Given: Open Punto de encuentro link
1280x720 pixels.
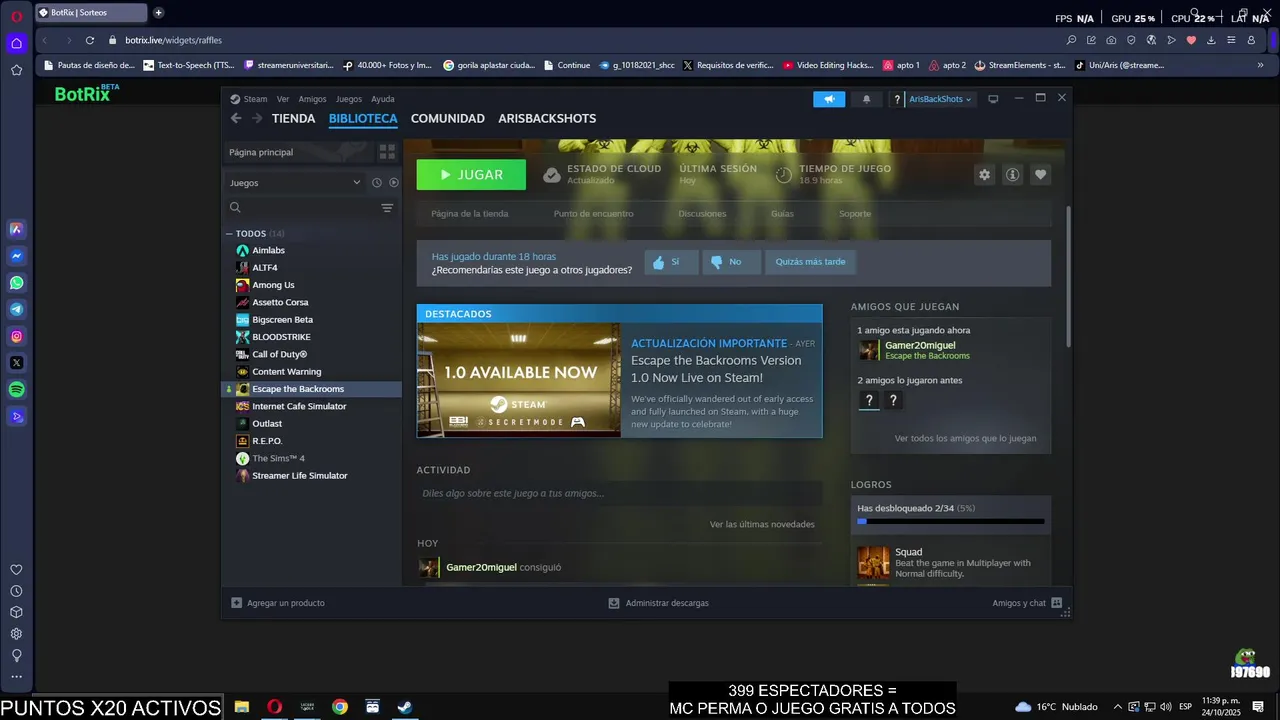Looking at the screenshot, I should click(x=593, y=214).
